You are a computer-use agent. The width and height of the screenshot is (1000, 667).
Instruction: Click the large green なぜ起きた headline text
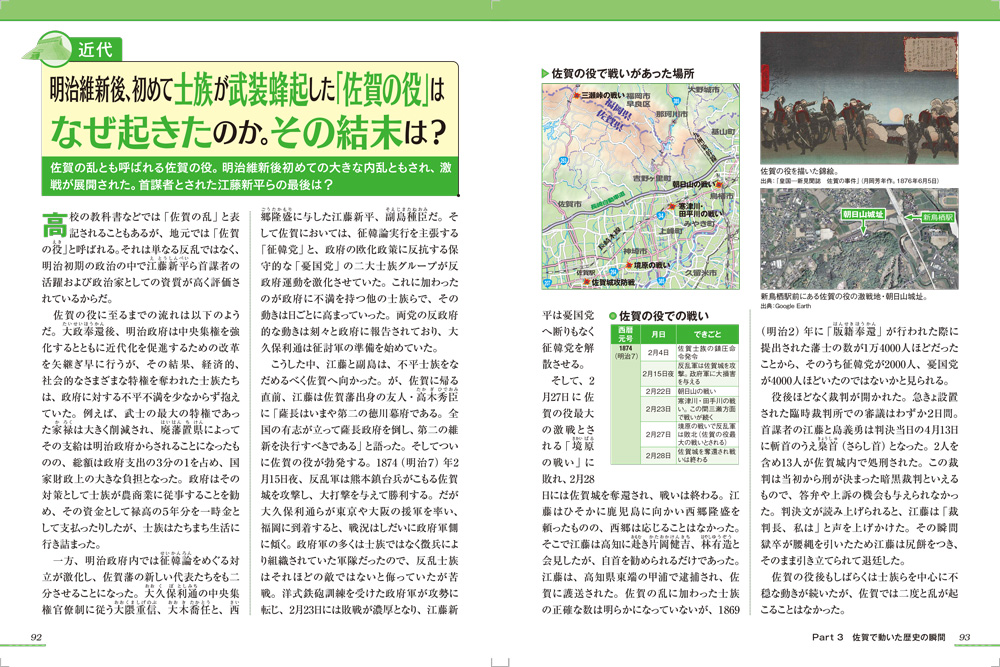click(x=131, y=131)
